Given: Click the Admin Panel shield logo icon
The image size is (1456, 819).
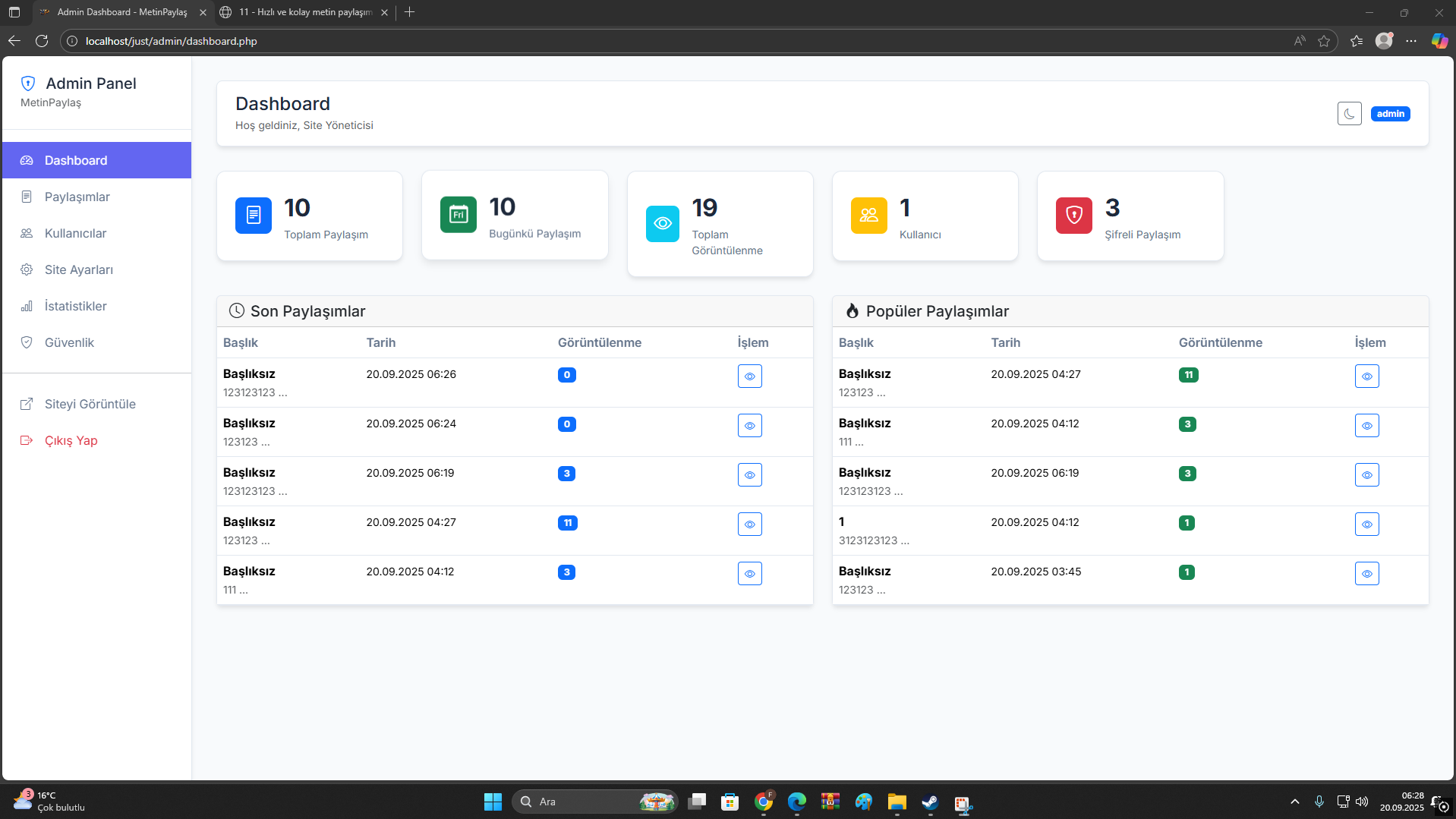Looking at the screenshot, I should tap(28, 83).
